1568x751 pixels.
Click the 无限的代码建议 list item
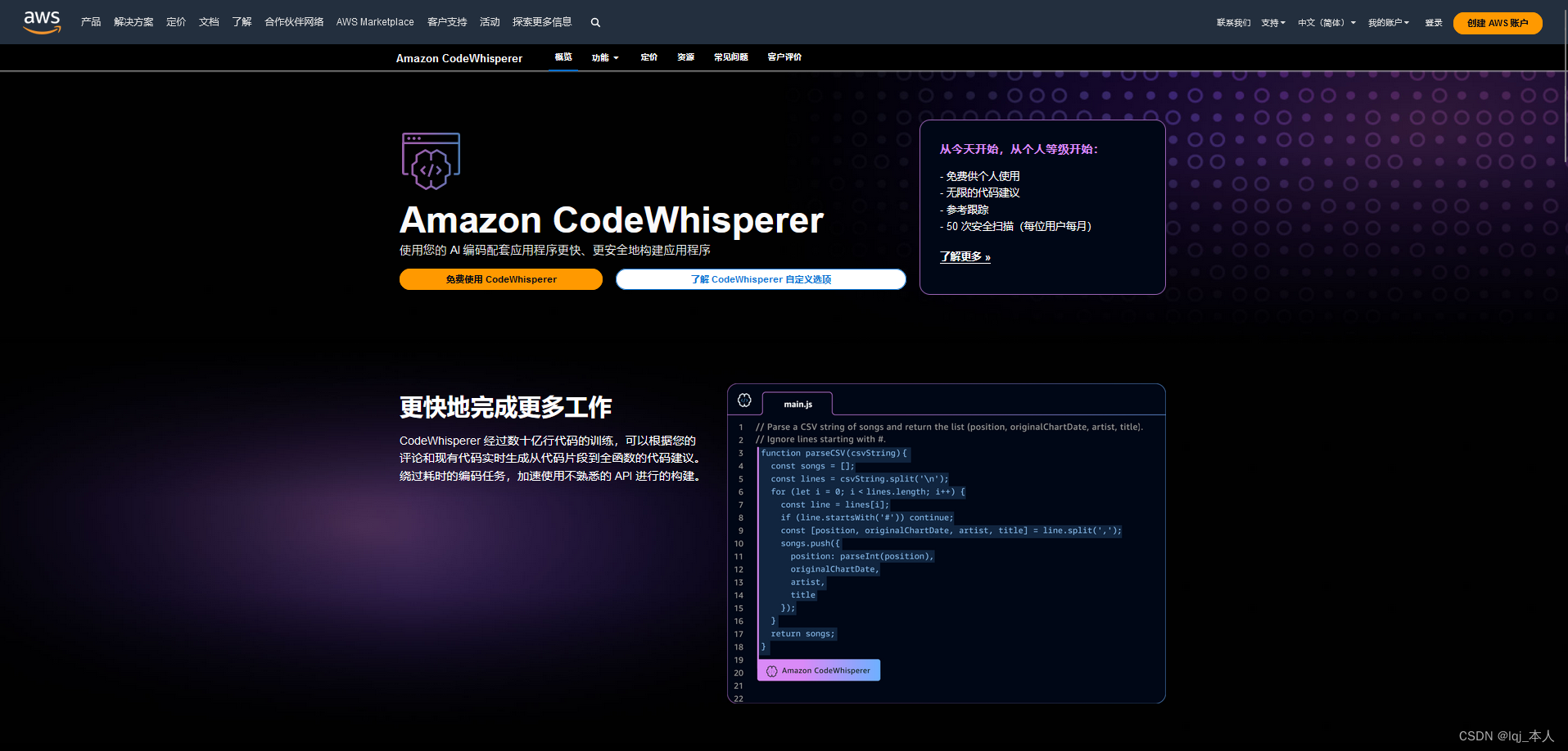[980, 192]
